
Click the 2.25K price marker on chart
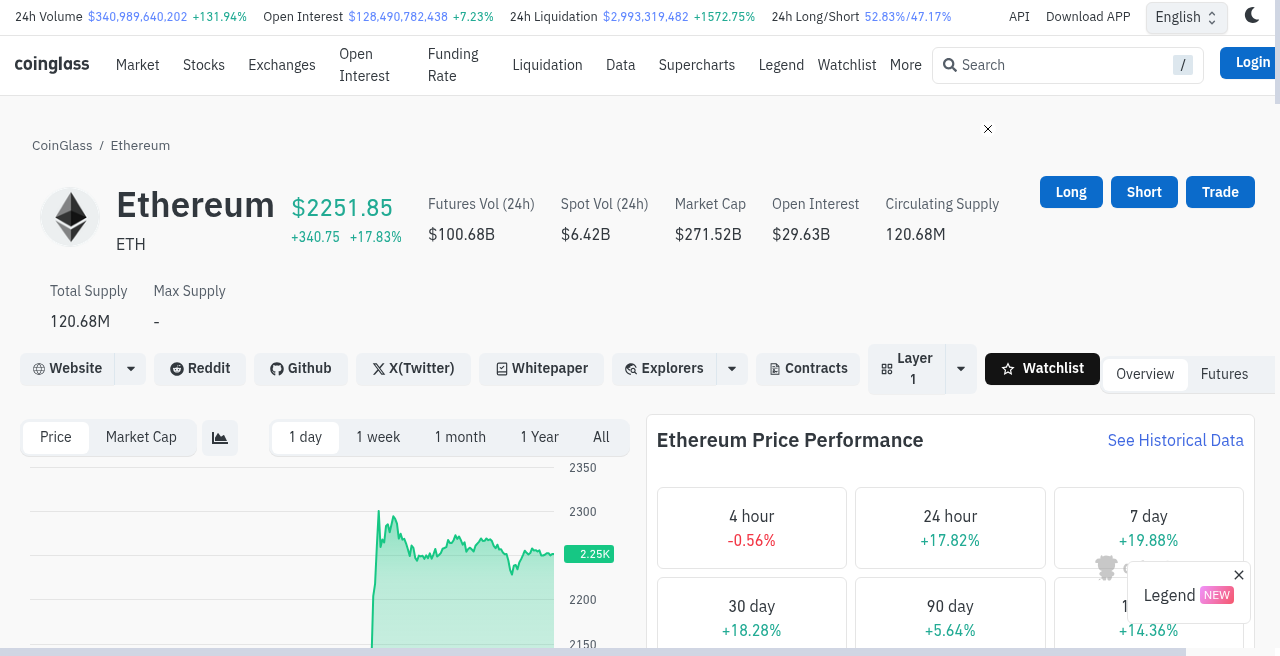point(589,554)
